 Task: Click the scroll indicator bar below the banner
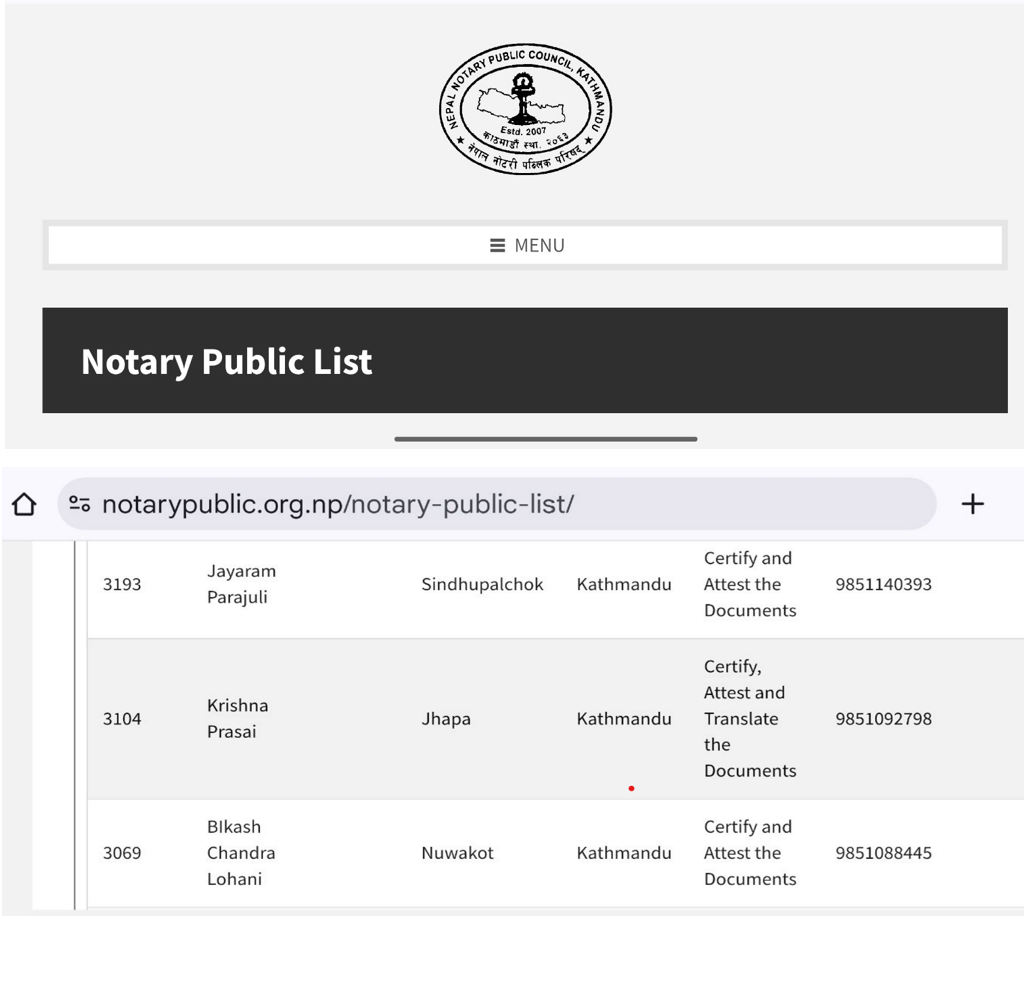[x=546, y=438]
